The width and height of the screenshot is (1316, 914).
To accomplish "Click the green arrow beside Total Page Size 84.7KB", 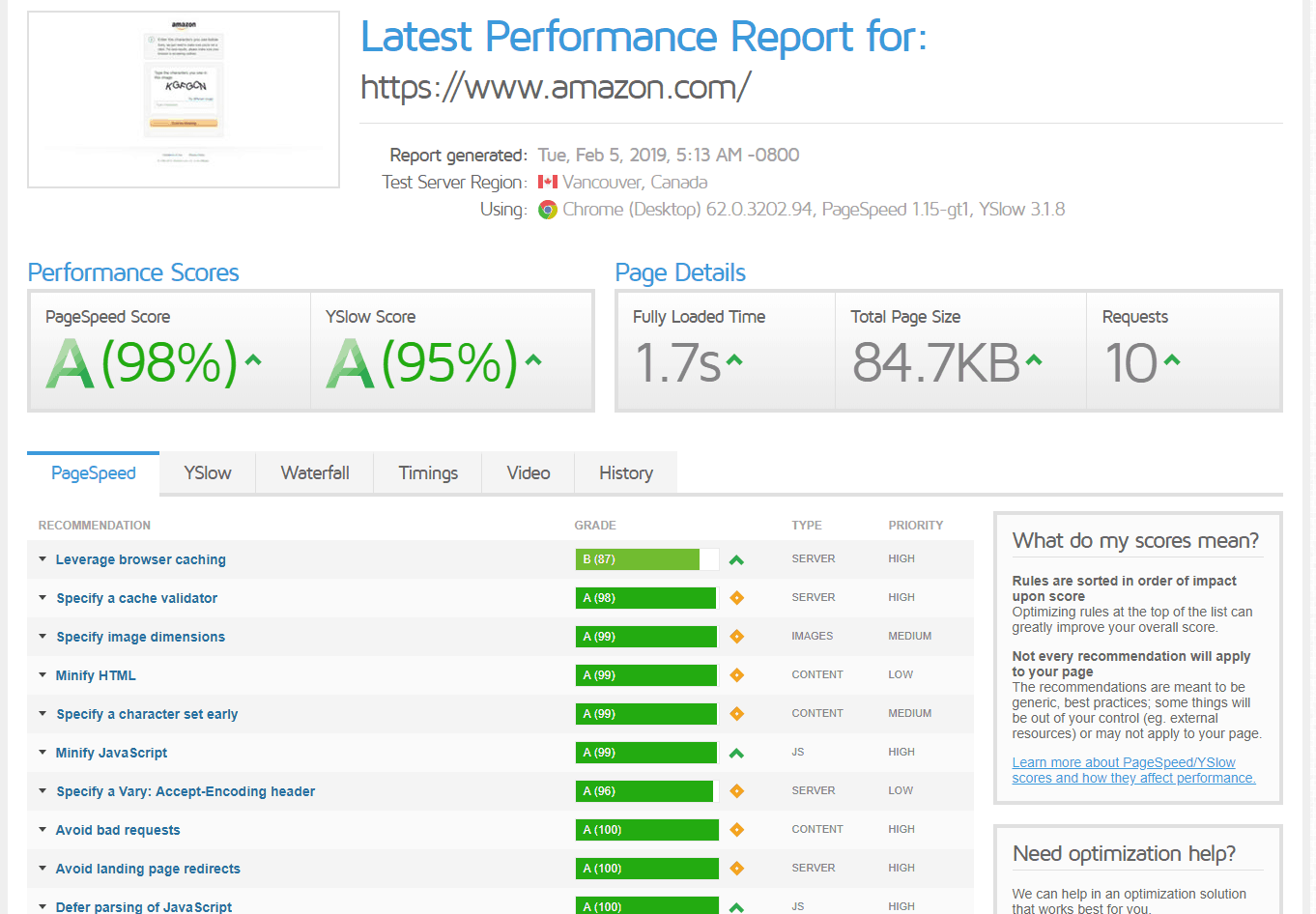I will (x=1034, y=360).
